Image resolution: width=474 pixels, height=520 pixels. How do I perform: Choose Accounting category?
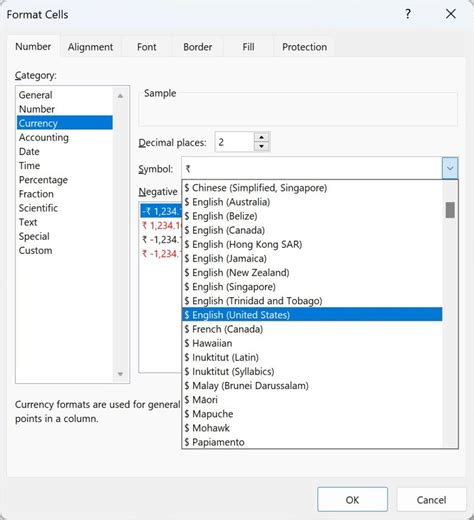pos(65,137)
